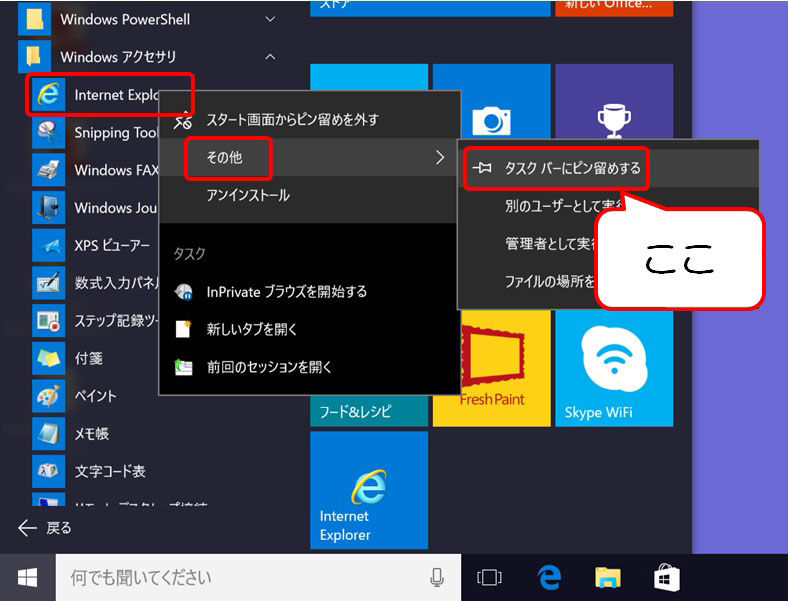This screenshot has height=601, width=788.
Task: Click the Windows PowerShell folder icon
Action: coord(34,19)
